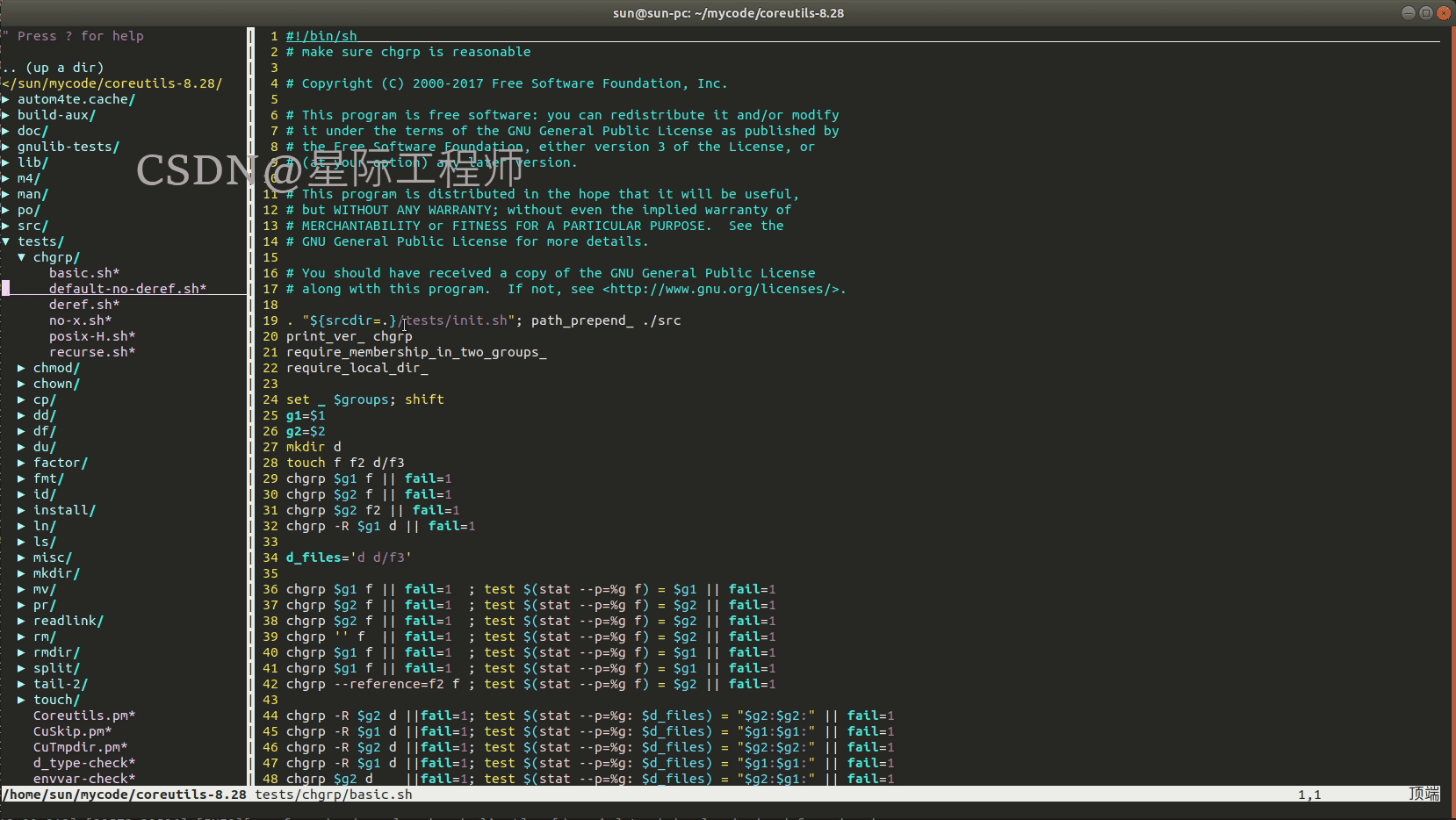Select the po folder name
1456x820 pixels.
tap(29, 210)
